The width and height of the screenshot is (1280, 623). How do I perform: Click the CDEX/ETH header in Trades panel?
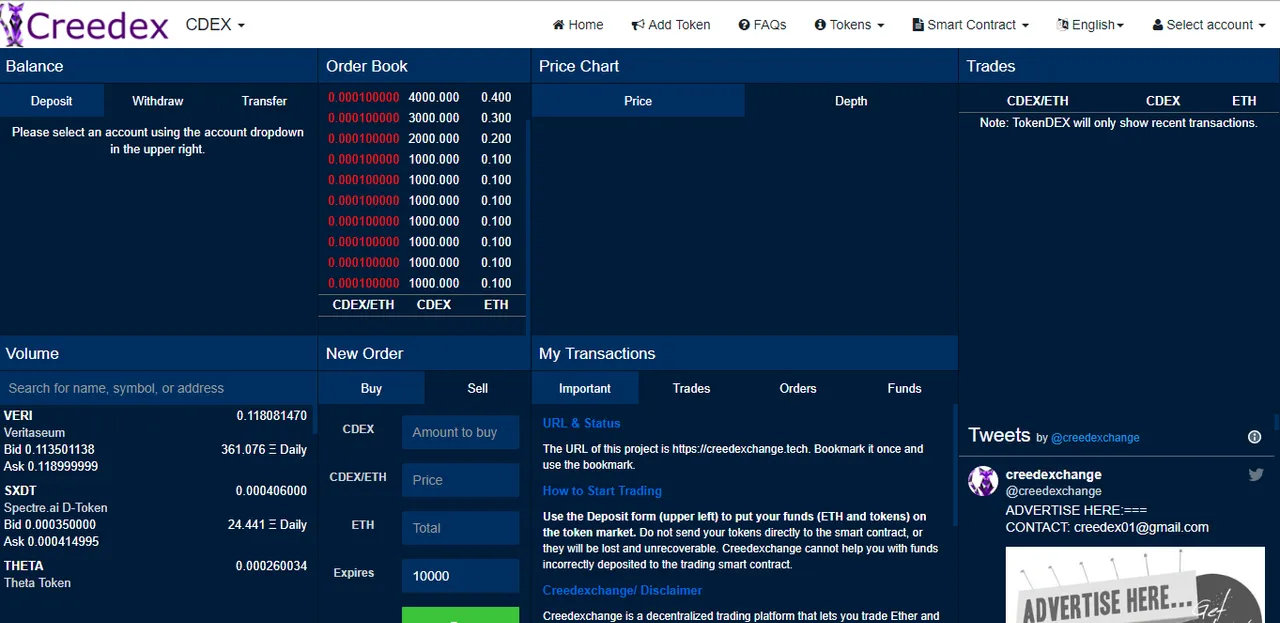(x=1037, y=101)
